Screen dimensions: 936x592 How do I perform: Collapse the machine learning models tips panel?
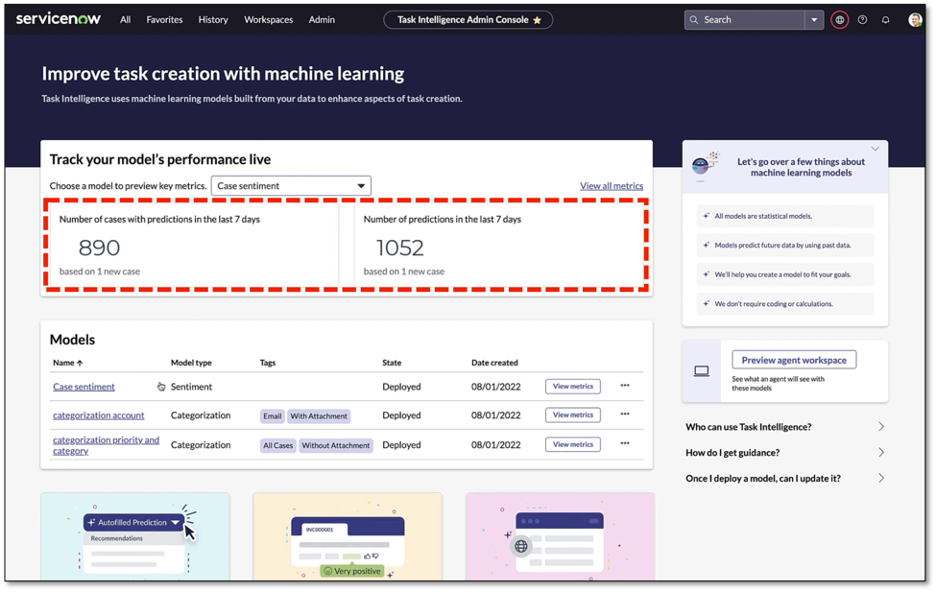(875, 149)
